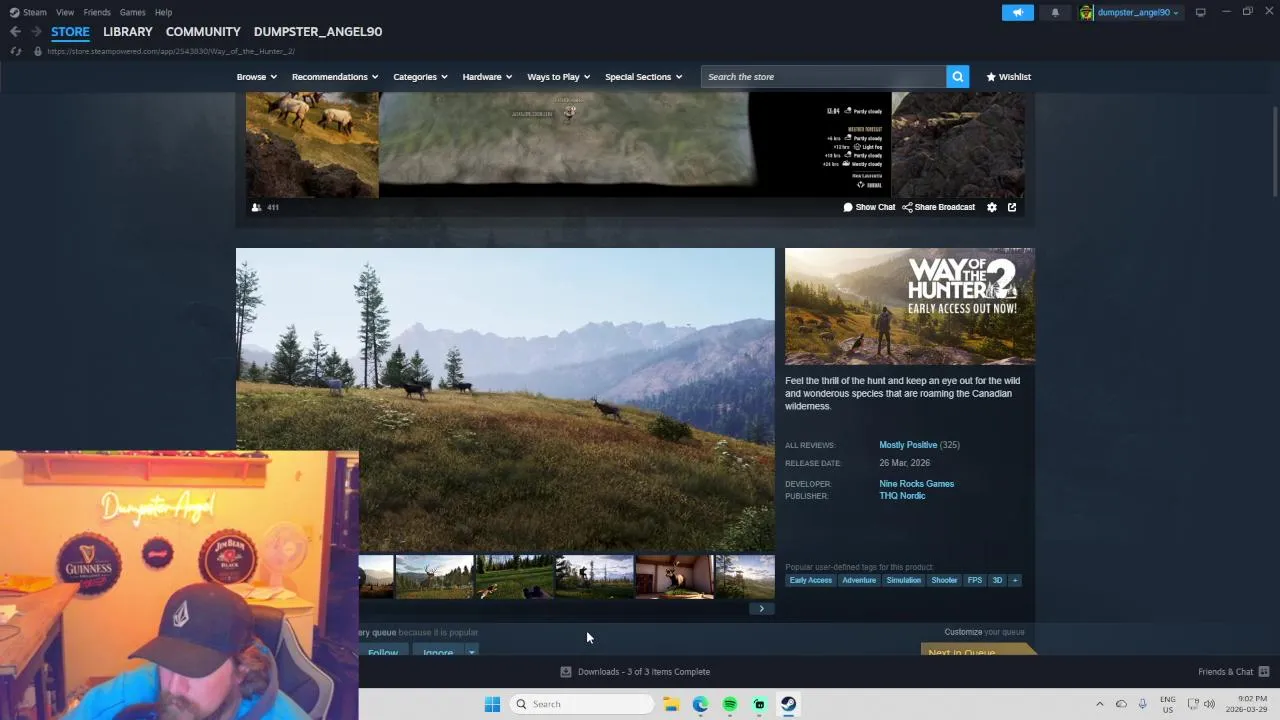Click the volume icon in system tray

tap(1209, 704)
